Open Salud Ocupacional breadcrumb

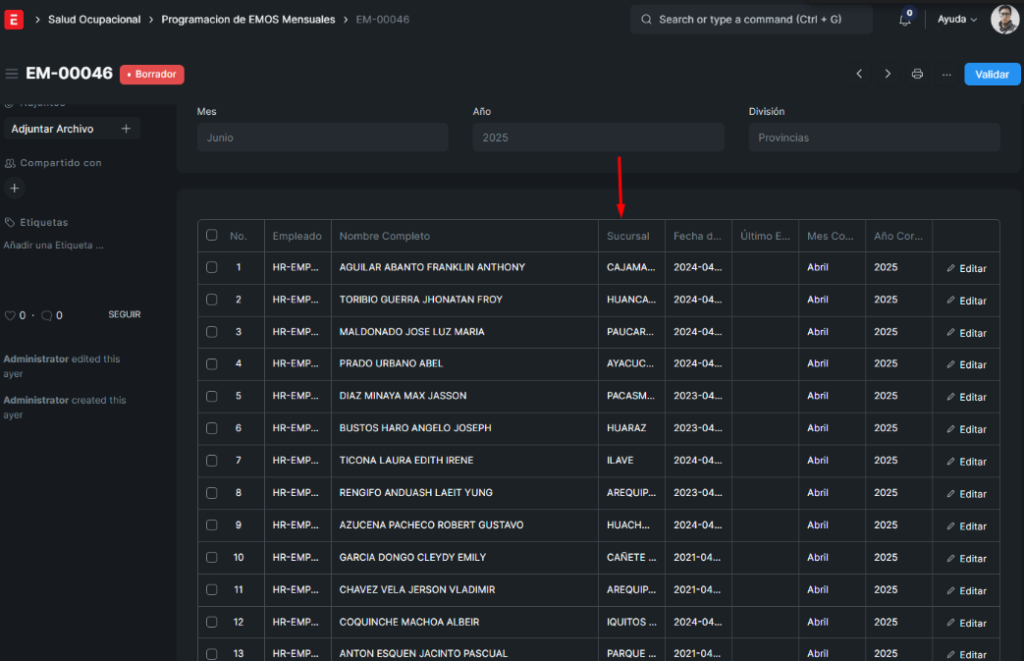tap(94, 20)
